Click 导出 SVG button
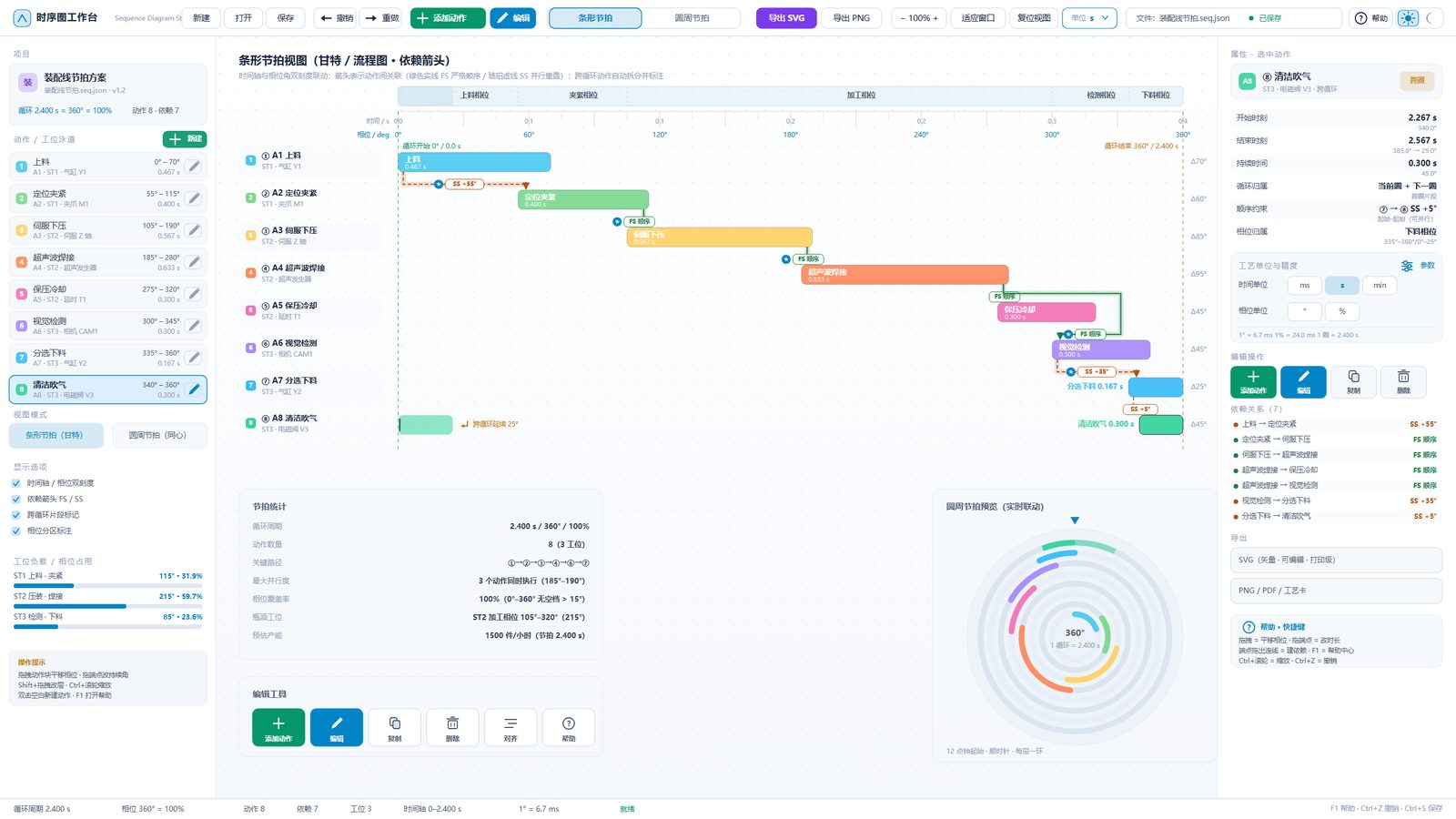The image size is (1456, 819). [786, 18]
